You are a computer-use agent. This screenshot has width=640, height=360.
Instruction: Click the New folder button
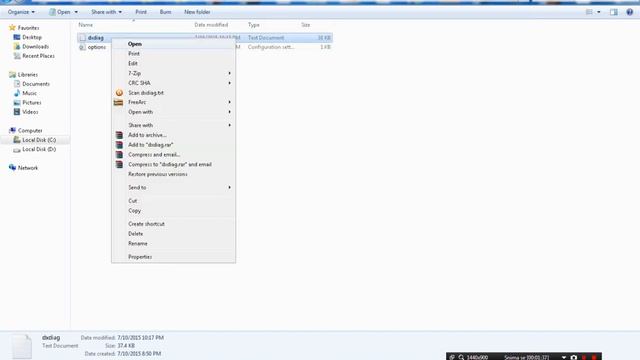click(197, 12)
